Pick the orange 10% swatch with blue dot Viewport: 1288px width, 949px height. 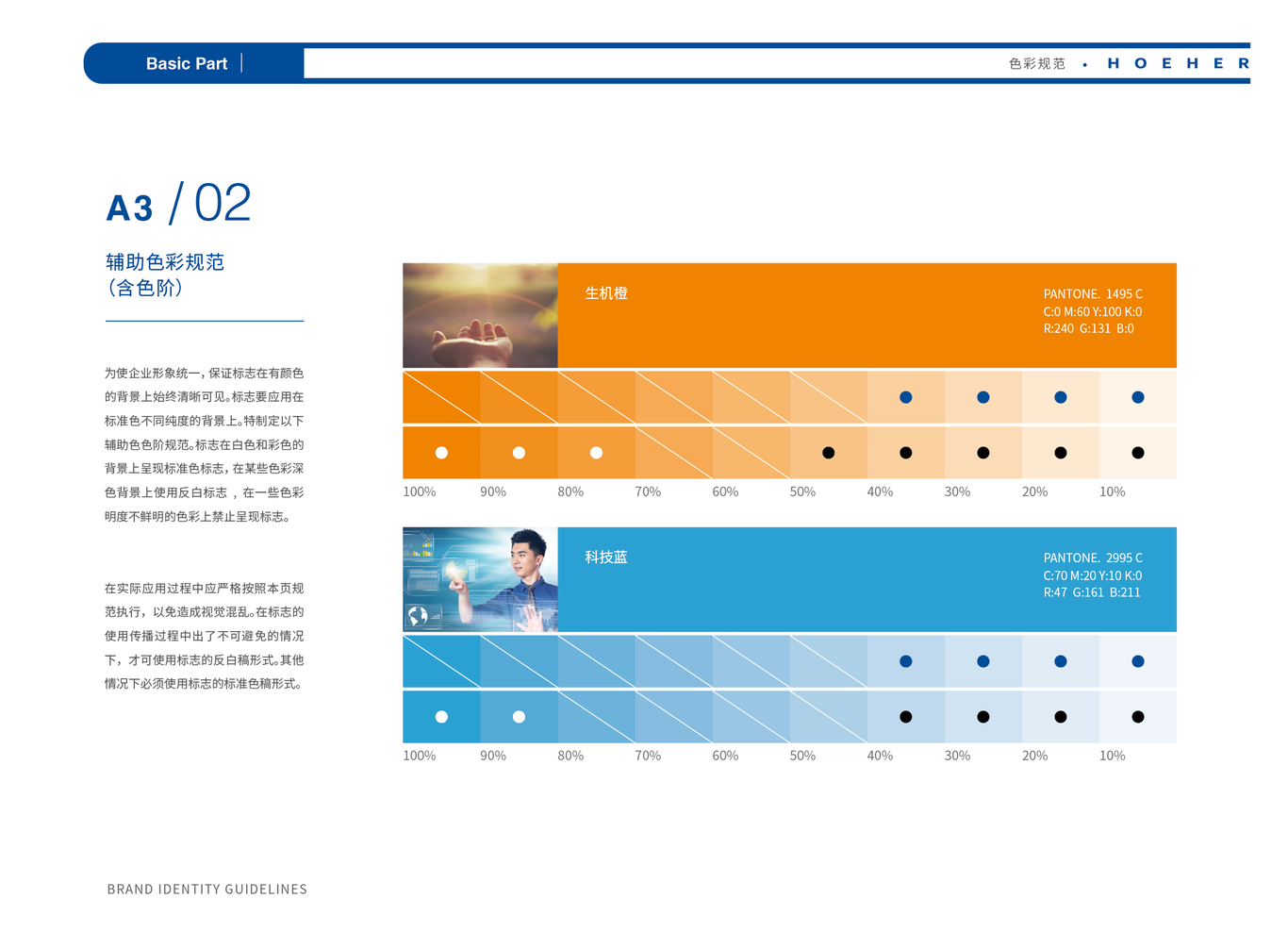(x=1138, y=397)
